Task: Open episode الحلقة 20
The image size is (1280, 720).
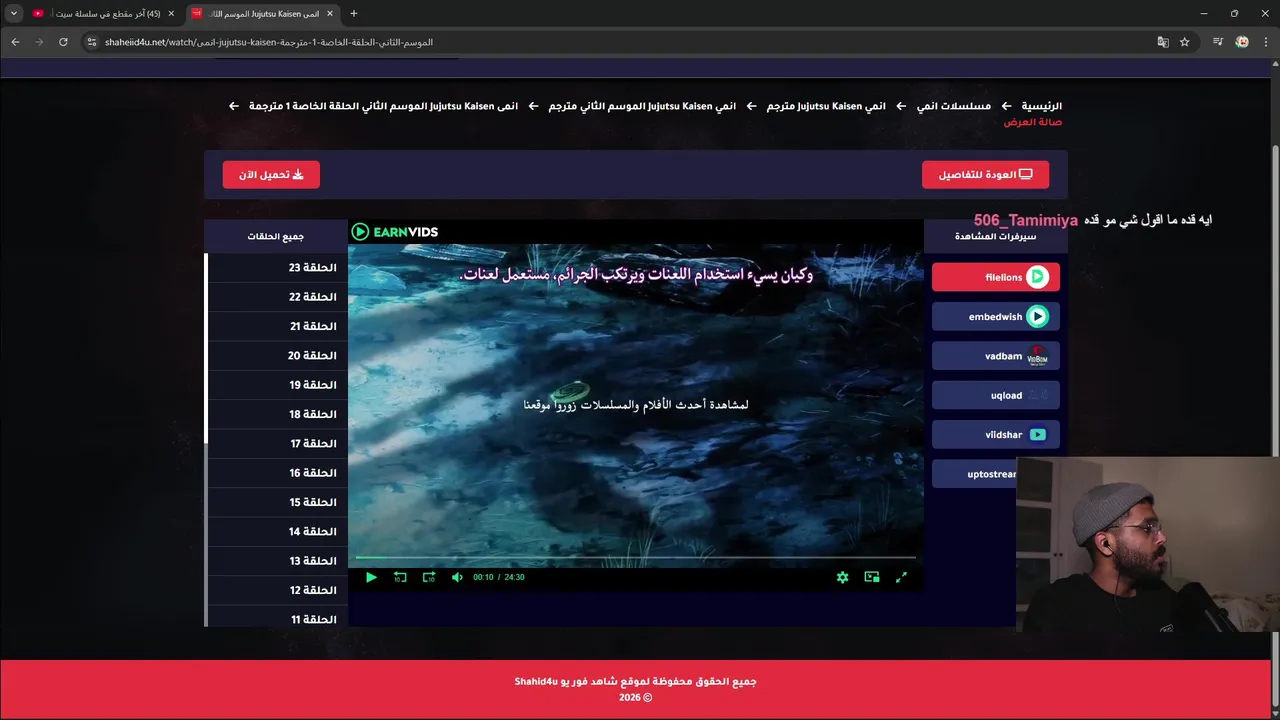Action: [276, 355]
